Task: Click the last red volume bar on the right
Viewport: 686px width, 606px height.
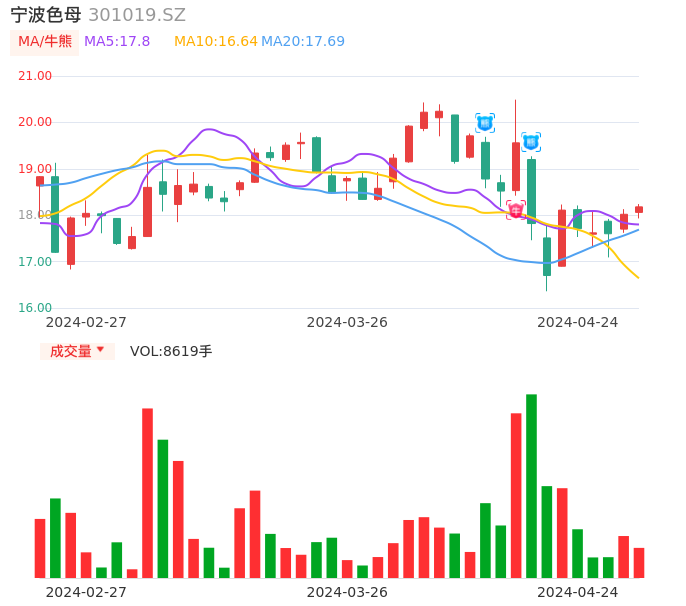Action: coord(639,563)
